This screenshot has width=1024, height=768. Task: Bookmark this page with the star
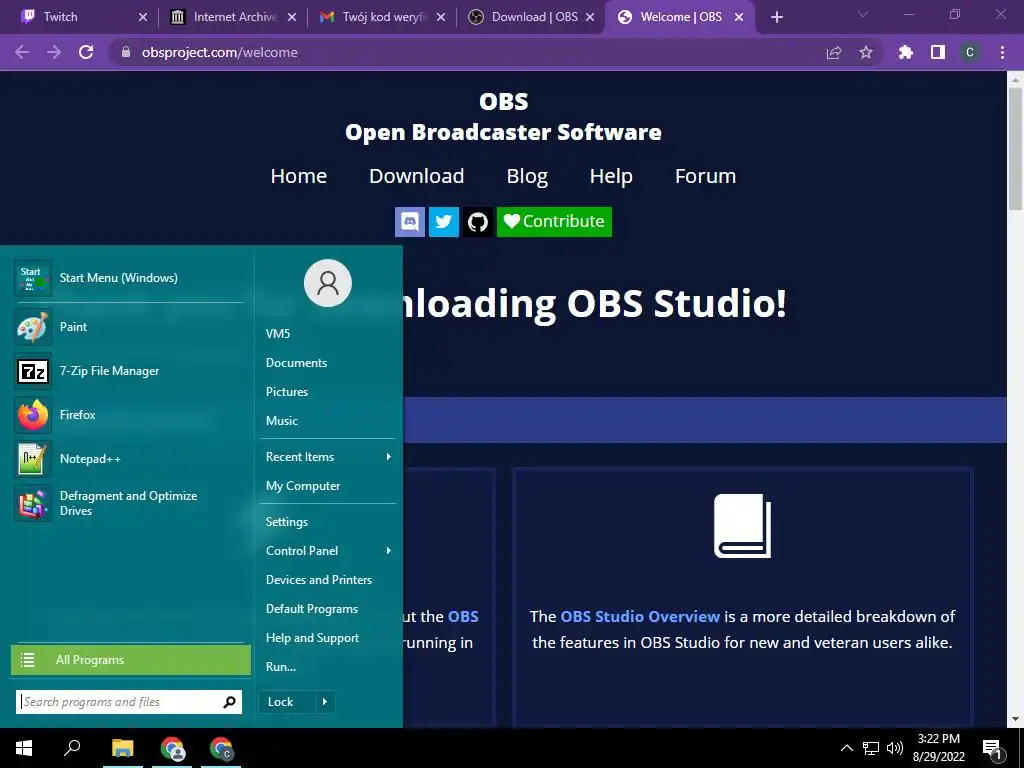coord(866,52)
